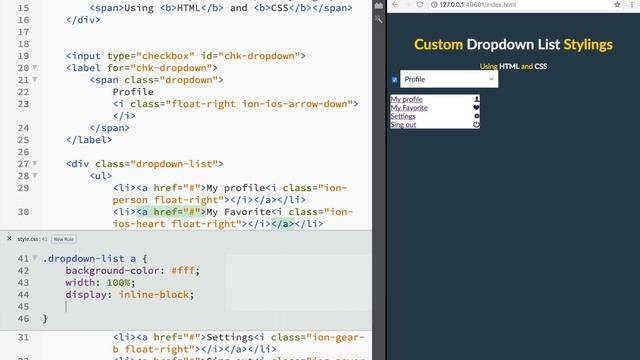Click the </span> tag on line 24
Image resolution: width=640 pixels, height=360 pixels.
(x=109, y=128)
